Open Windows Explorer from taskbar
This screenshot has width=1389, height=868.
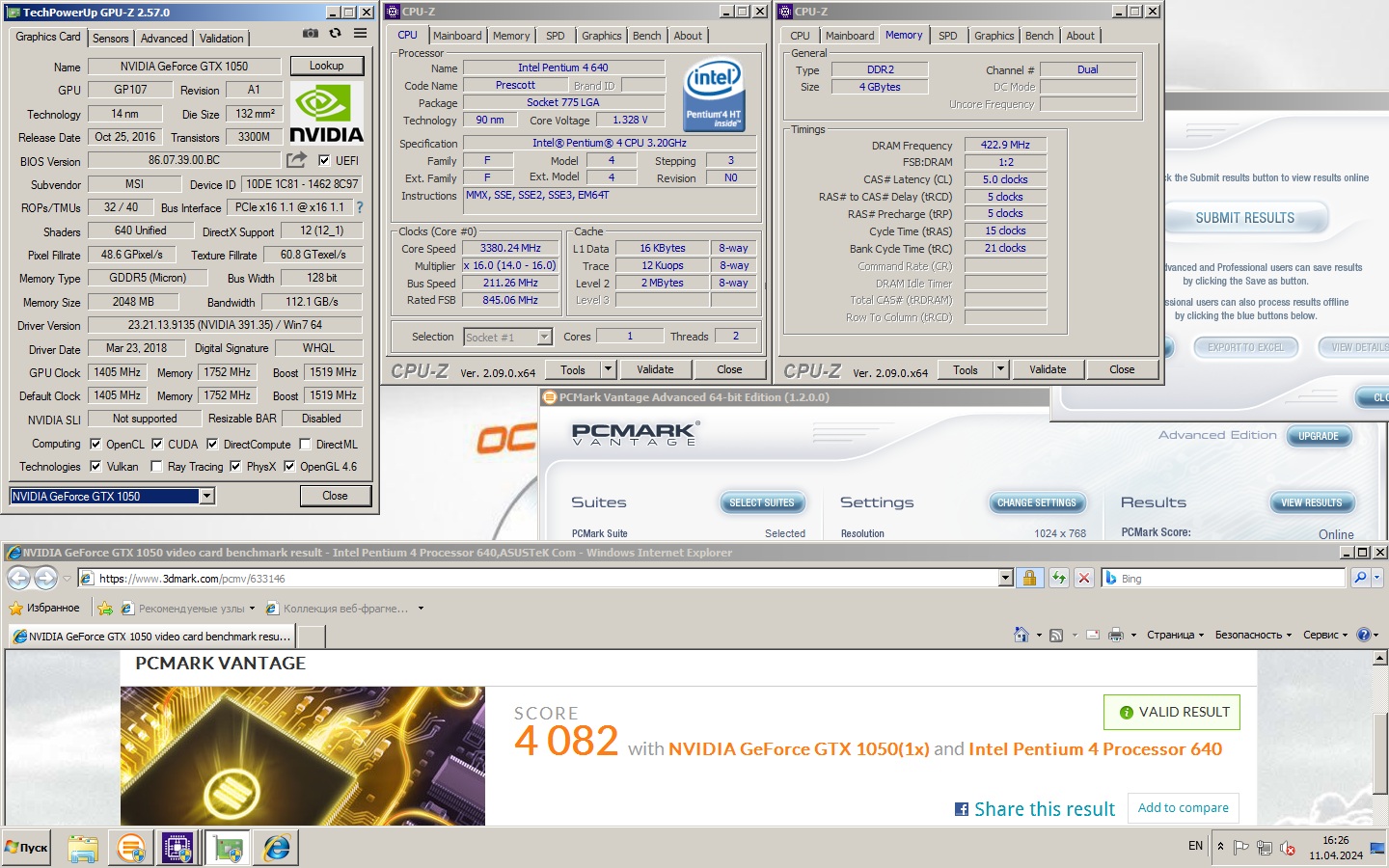(83, 848)
